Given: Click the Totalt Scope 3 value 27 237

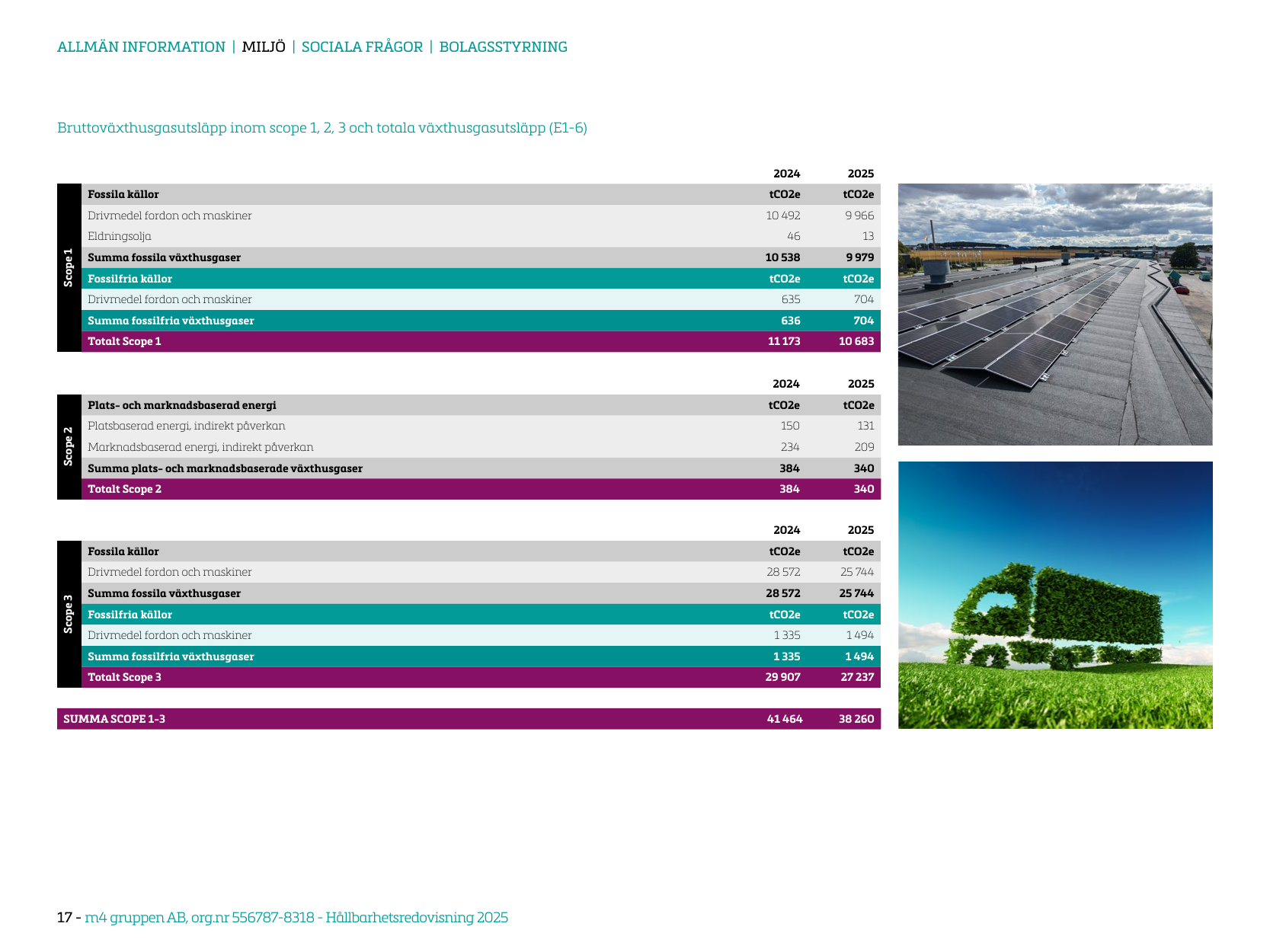Looking at the screenshot, I should click(857, 677).
